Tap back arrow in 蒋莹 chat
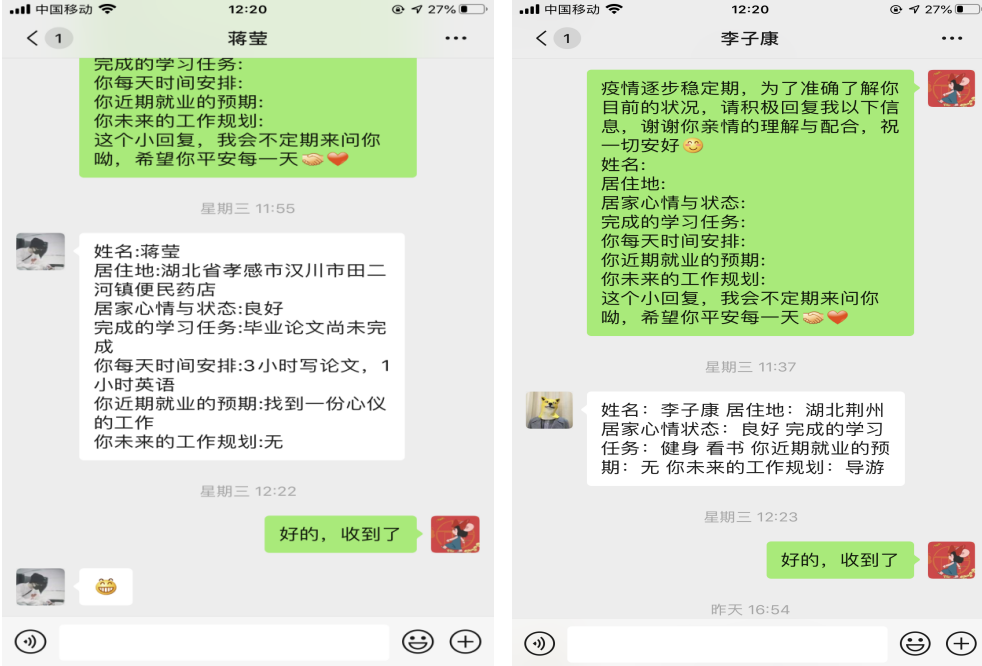 click(x=33, y=38)
